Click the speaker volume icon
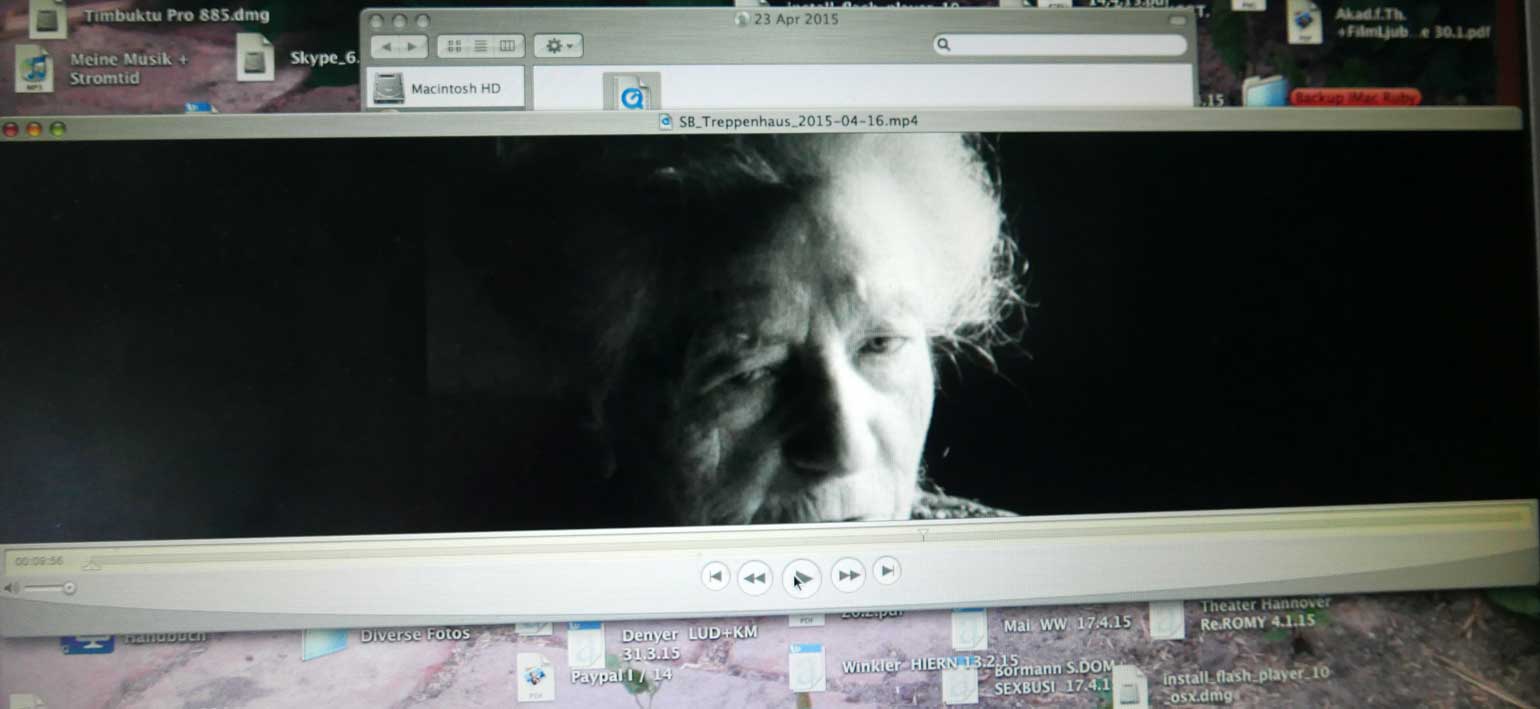Viewport: 1540px width, 709px height. coord(12,588)
